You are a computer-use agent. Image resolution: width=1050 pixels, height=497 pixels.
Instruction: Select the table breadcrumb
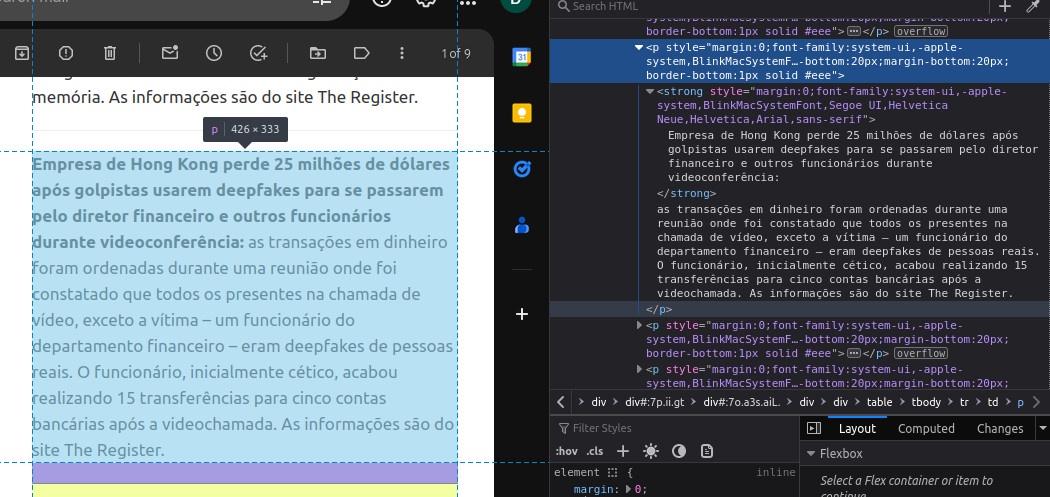point(879,403)
